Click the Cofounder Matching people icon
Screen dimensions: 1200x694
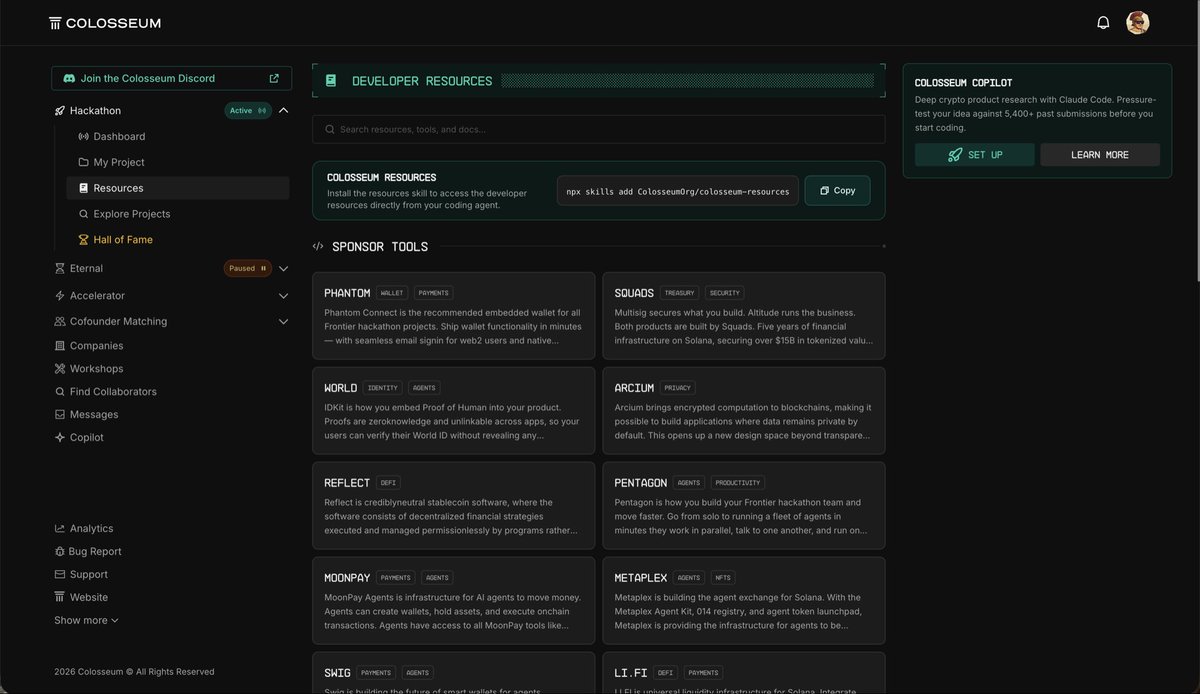click(x=60, y=322)
